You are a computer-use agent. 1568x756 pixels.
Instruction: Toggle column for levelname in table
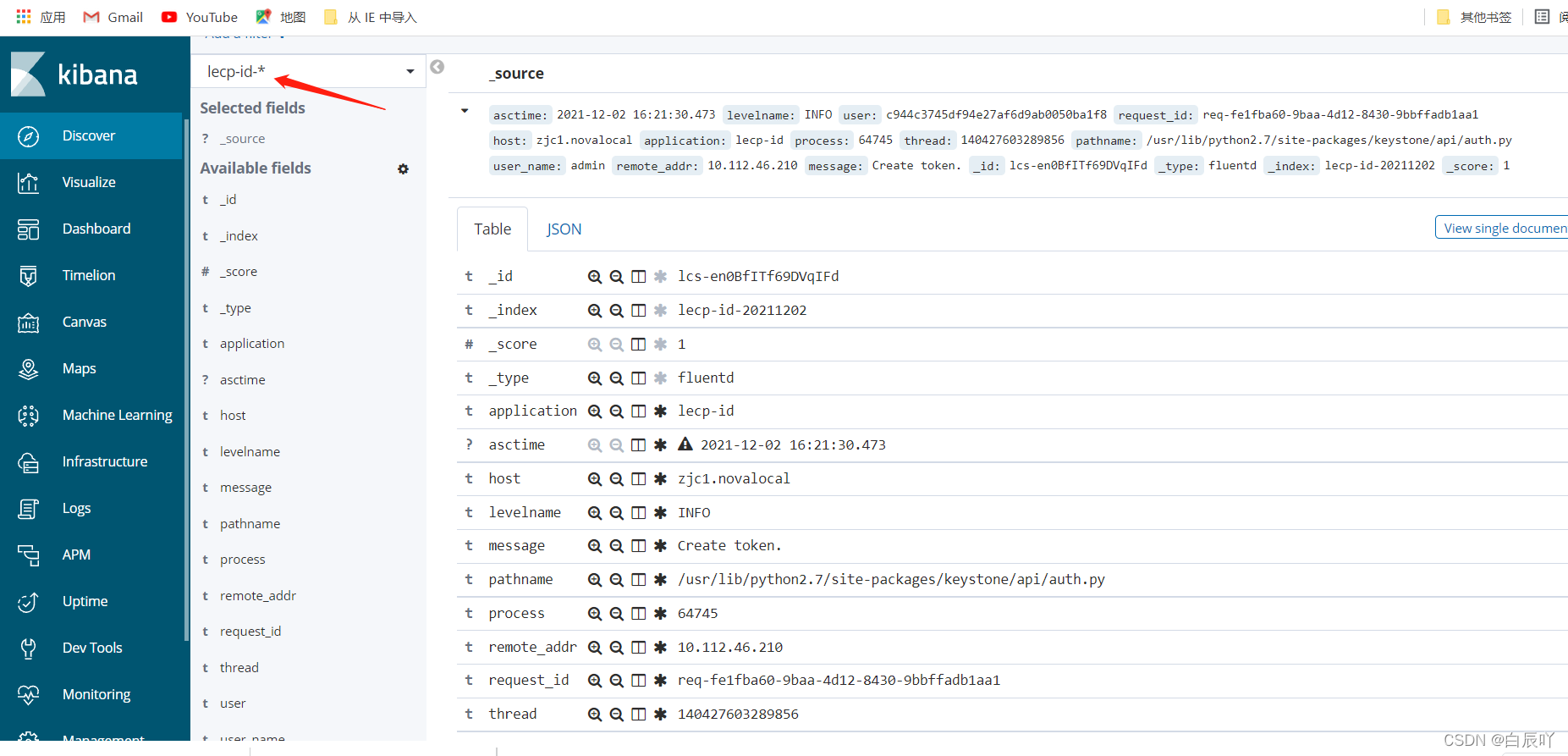coord(639,513)
